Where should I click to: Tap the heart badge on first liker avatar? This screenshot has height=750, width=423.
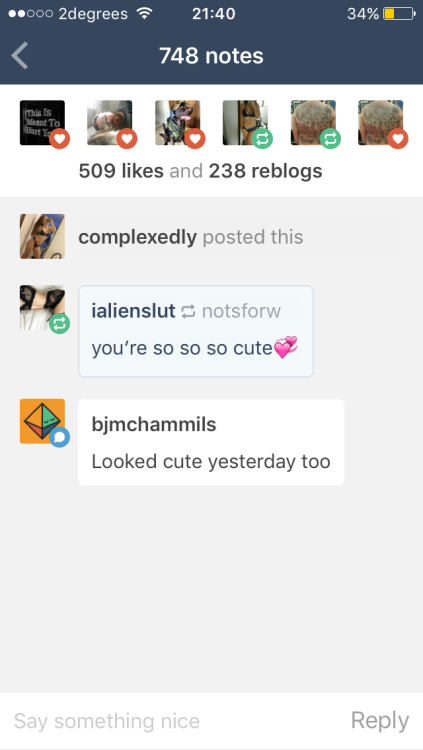[x=59, y=139]
